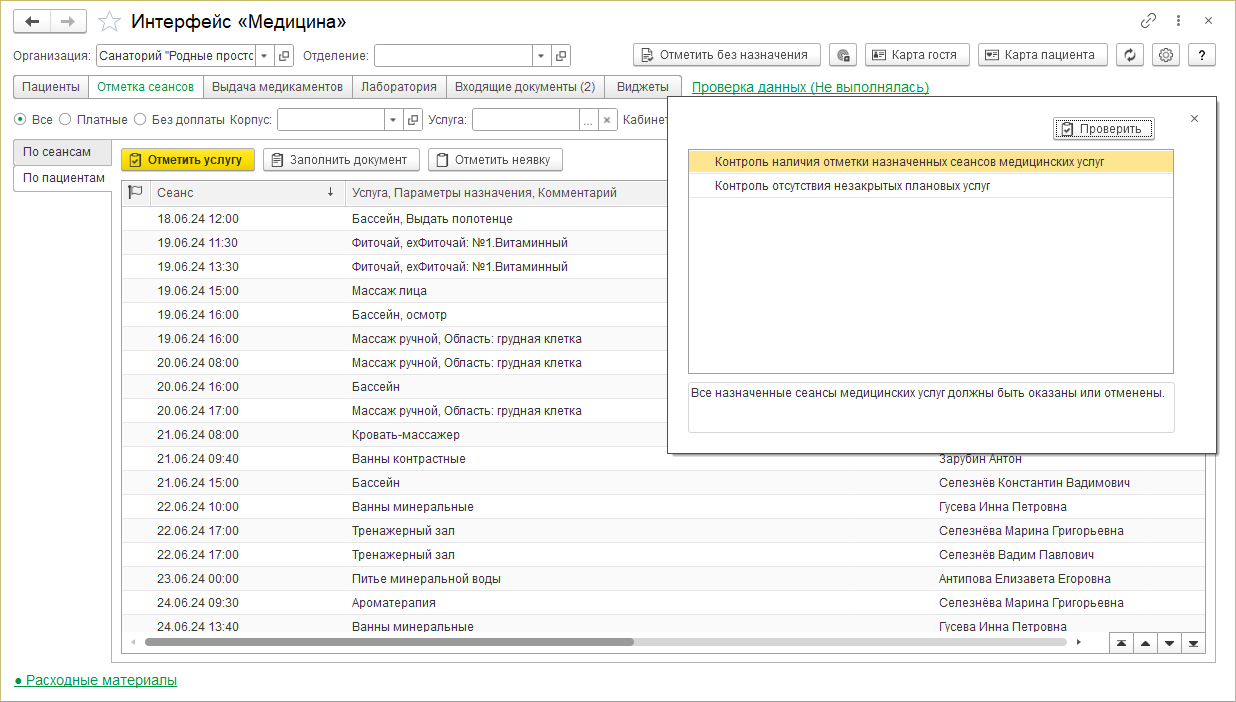Screen dimensions: 1236x702
Task: Open the Отделение dropdown arrow
Action: tap(541, 56)
